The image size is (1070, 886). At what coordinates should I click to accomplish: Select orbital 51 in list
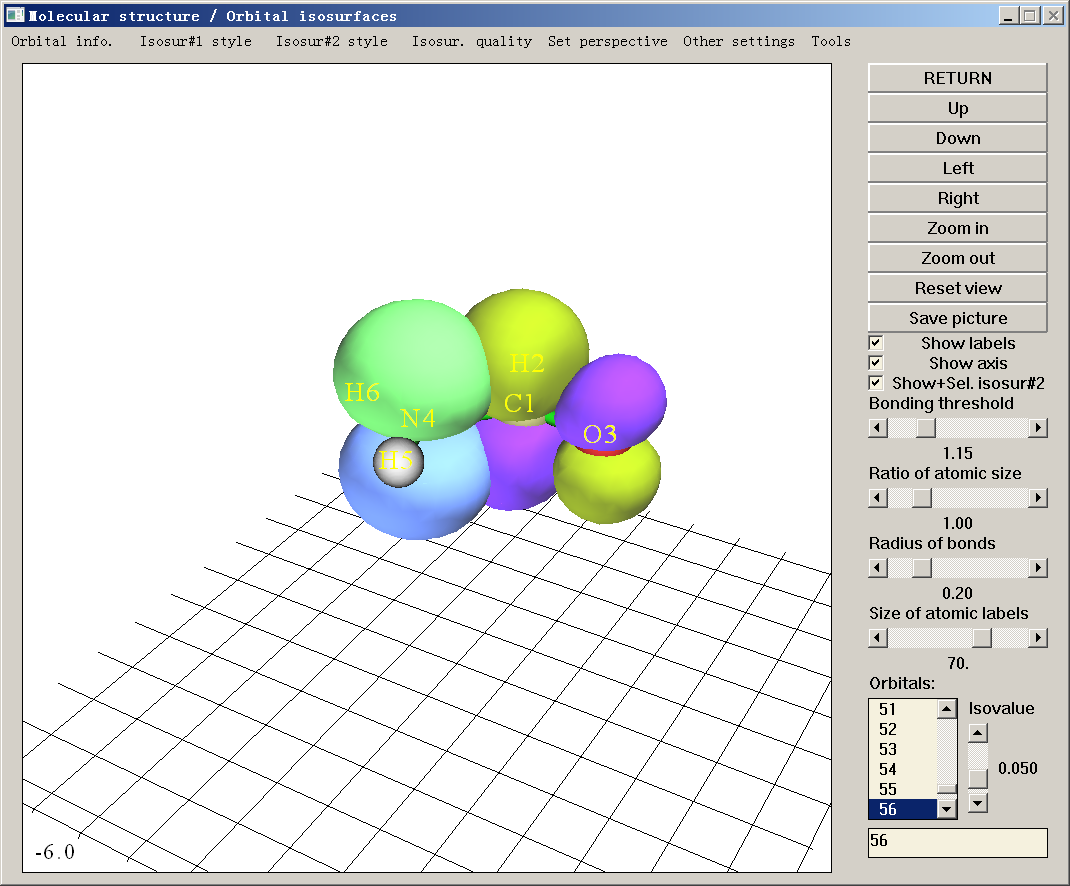click(x=903, y=709)
